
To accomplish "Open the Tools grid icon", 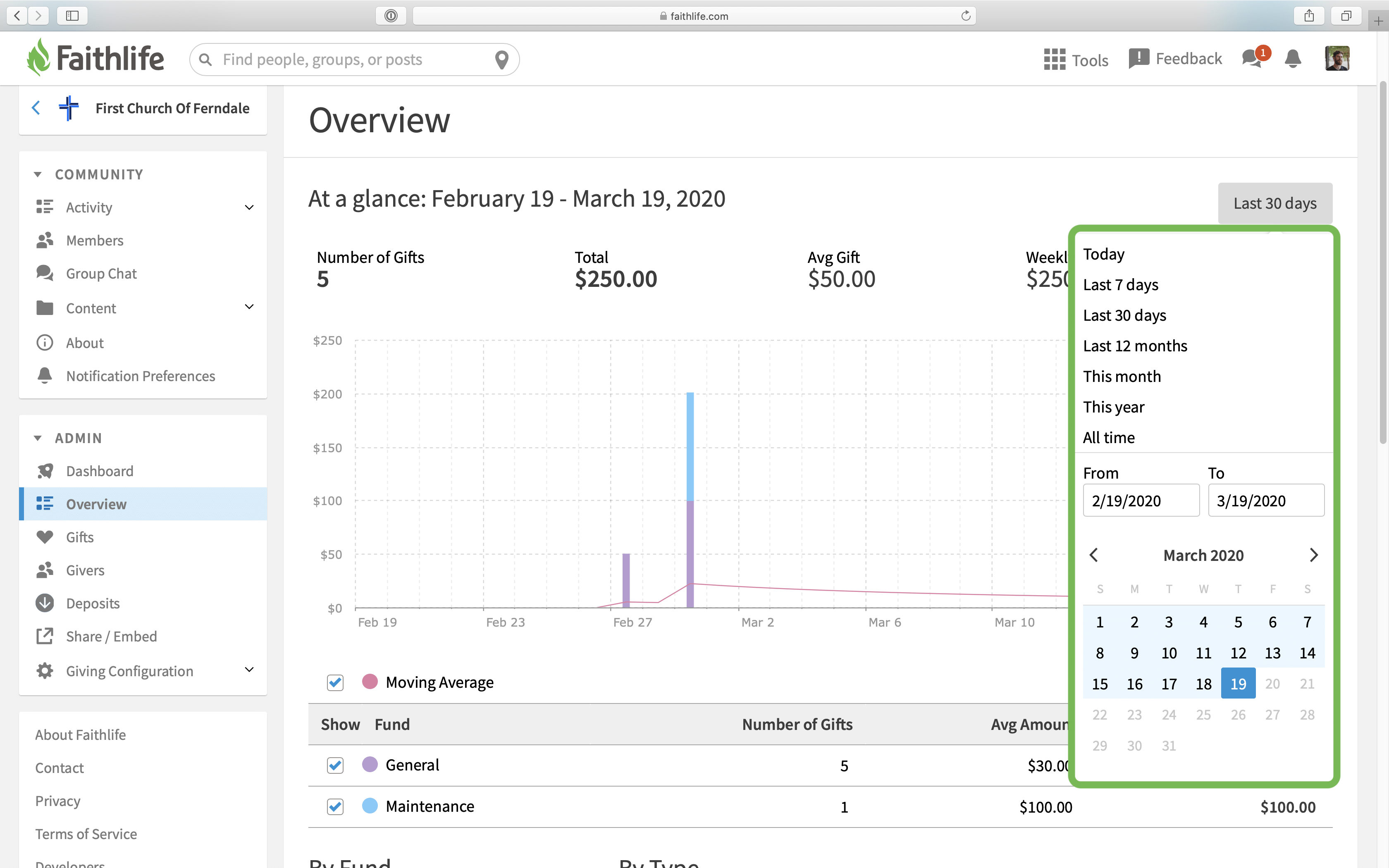I will [1055, 59].
